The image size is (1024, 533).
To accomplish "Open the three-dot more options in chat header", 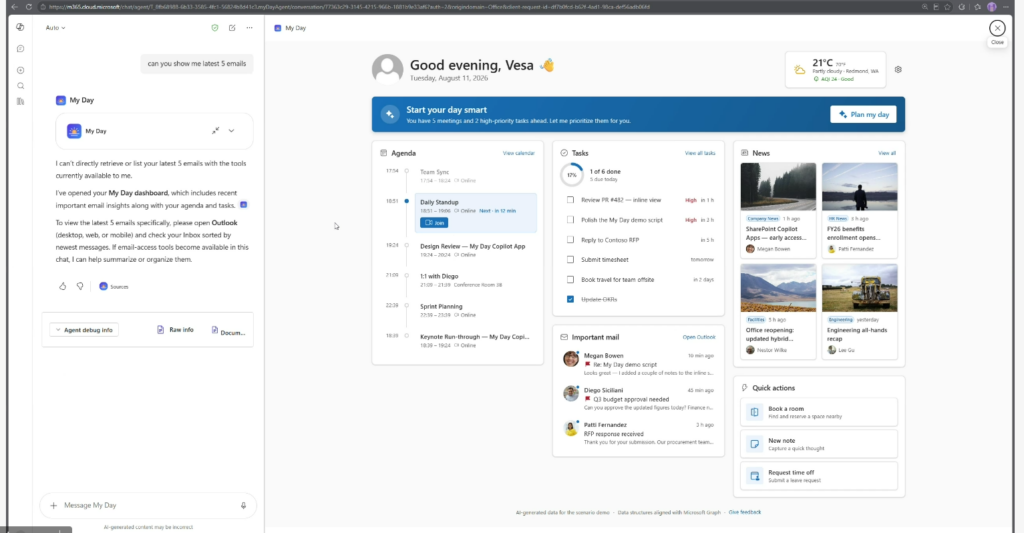I will coord(249,28).
